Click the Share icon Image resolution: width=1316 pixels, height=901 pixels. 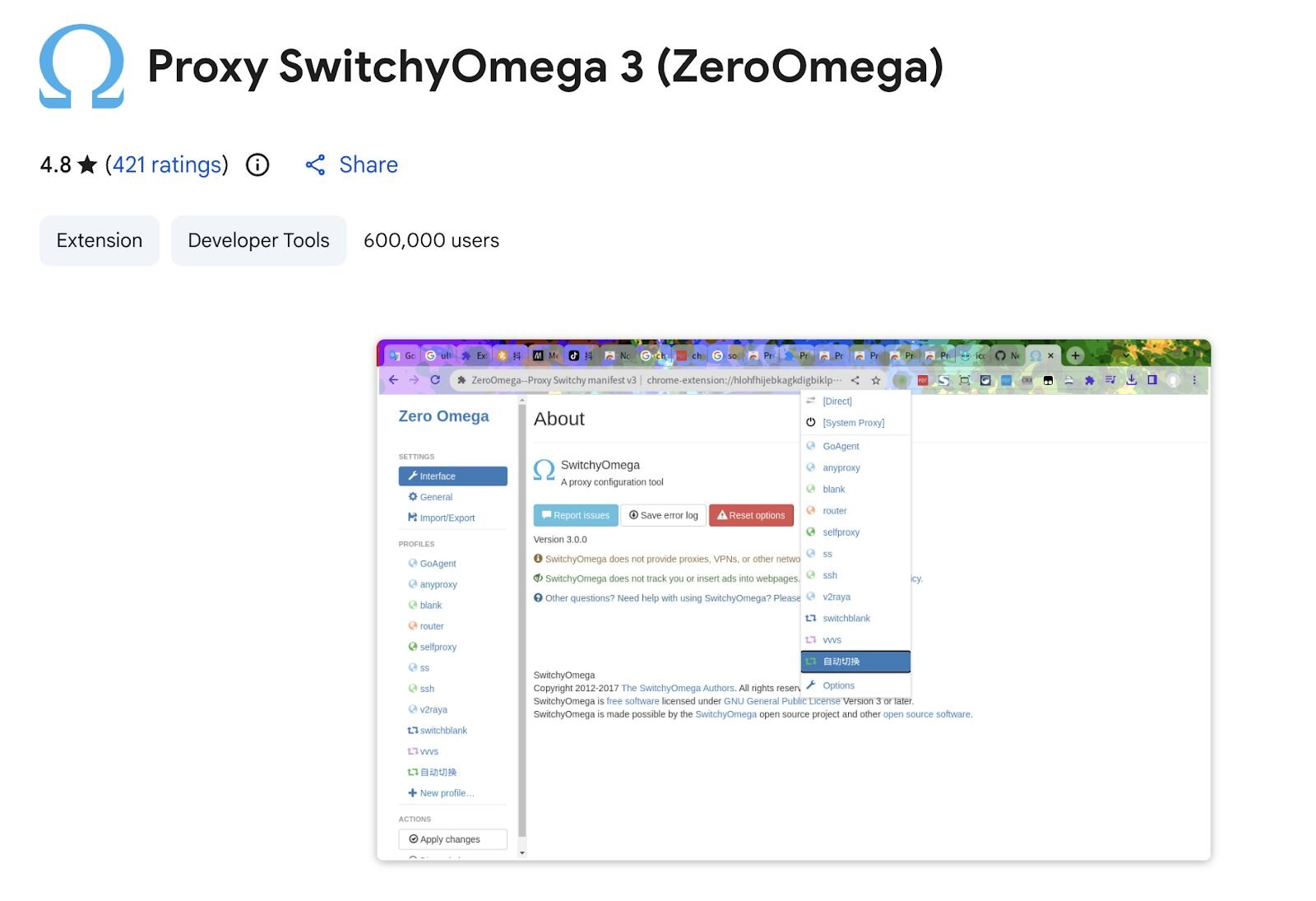[x=315, y=165]
